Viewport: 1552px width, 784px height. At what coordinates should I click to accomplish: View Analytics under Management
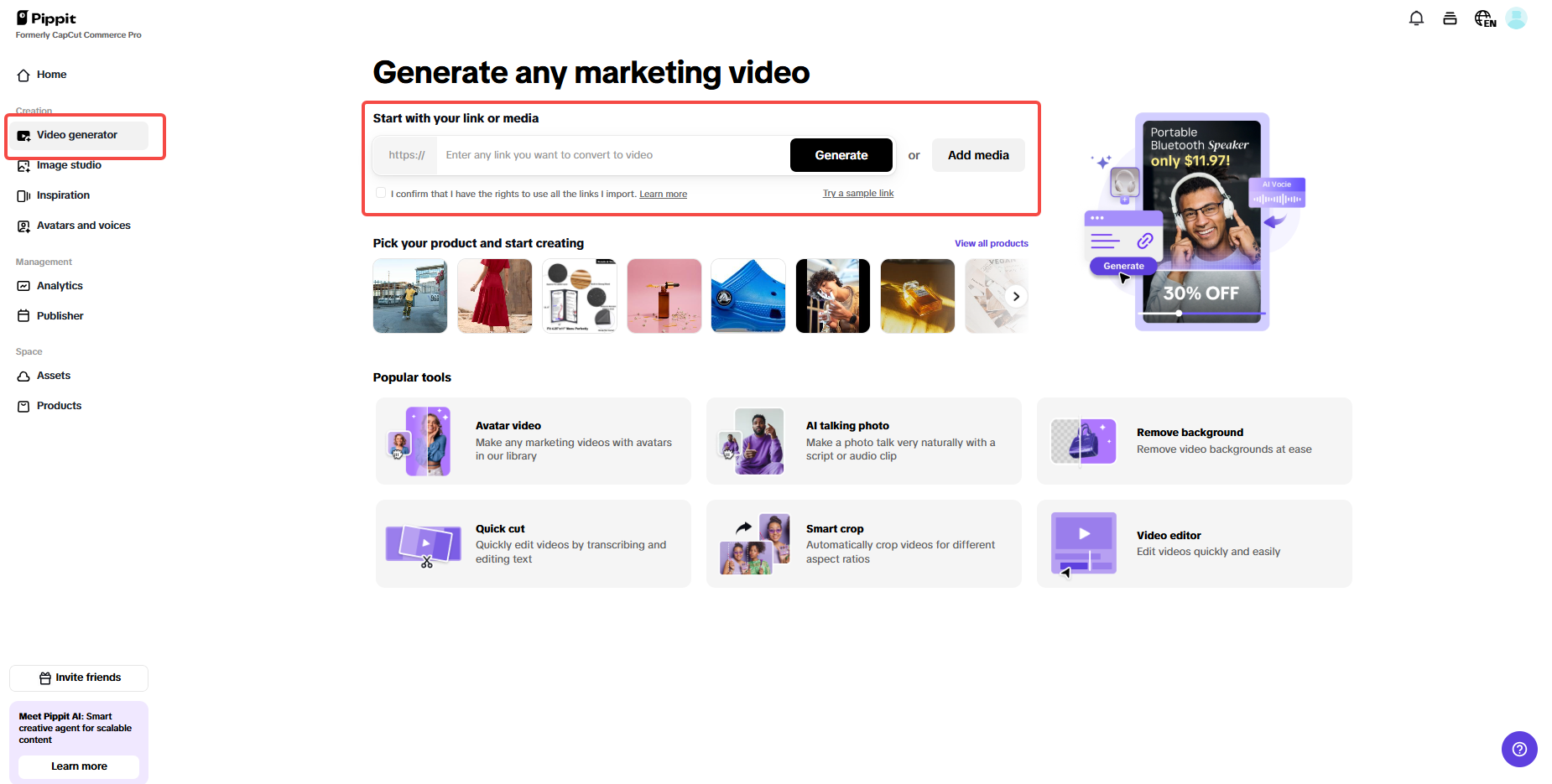(x=60, y=285)
